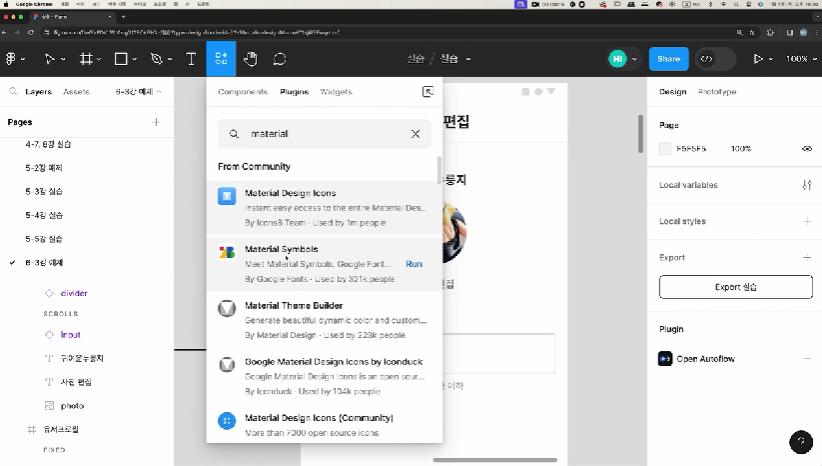
Task: Open the Assets tab
Action: tap(76, 92)
